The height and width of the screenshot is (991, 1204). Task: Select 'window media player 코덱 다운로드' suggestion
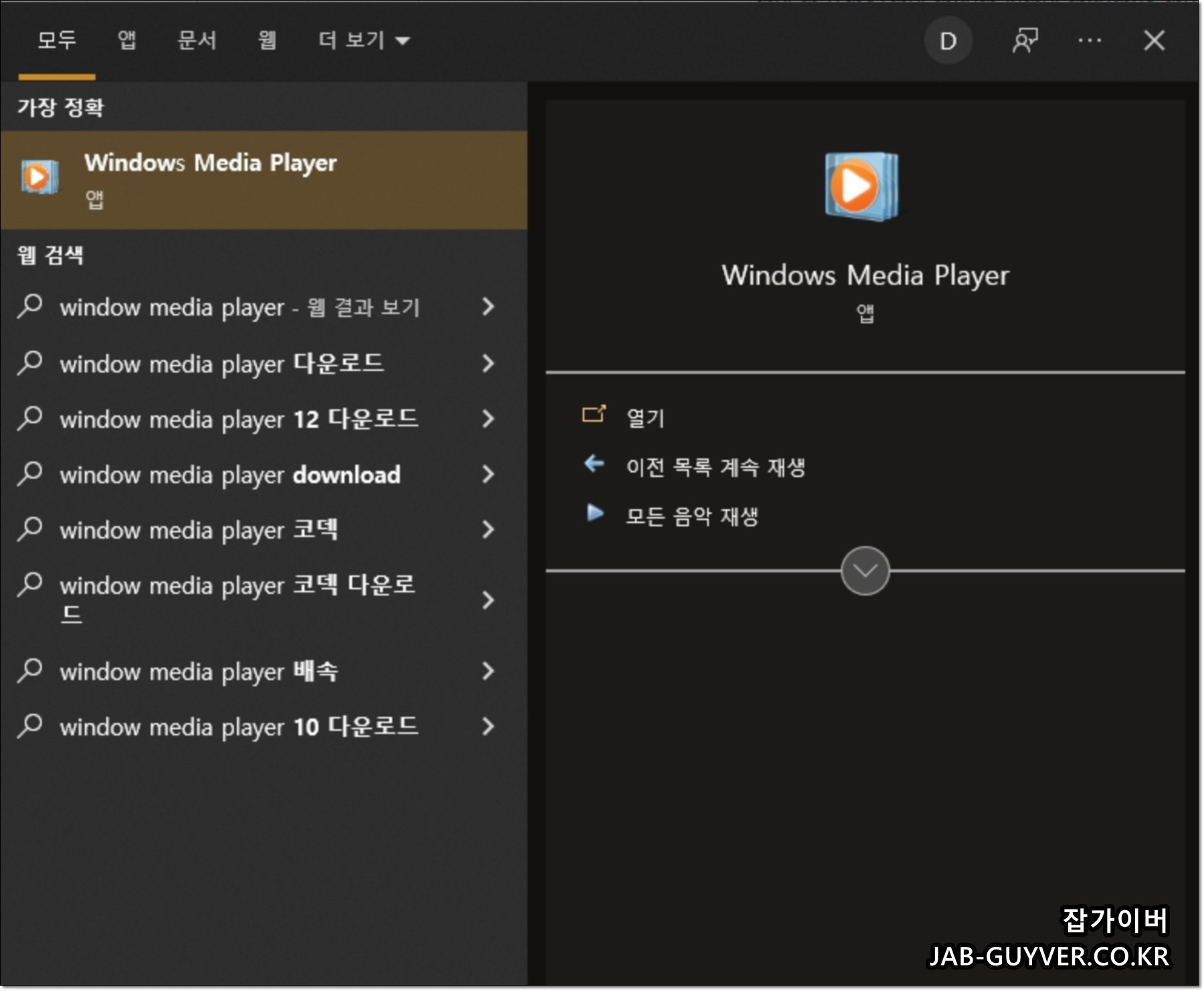click(x=237, y=600)
